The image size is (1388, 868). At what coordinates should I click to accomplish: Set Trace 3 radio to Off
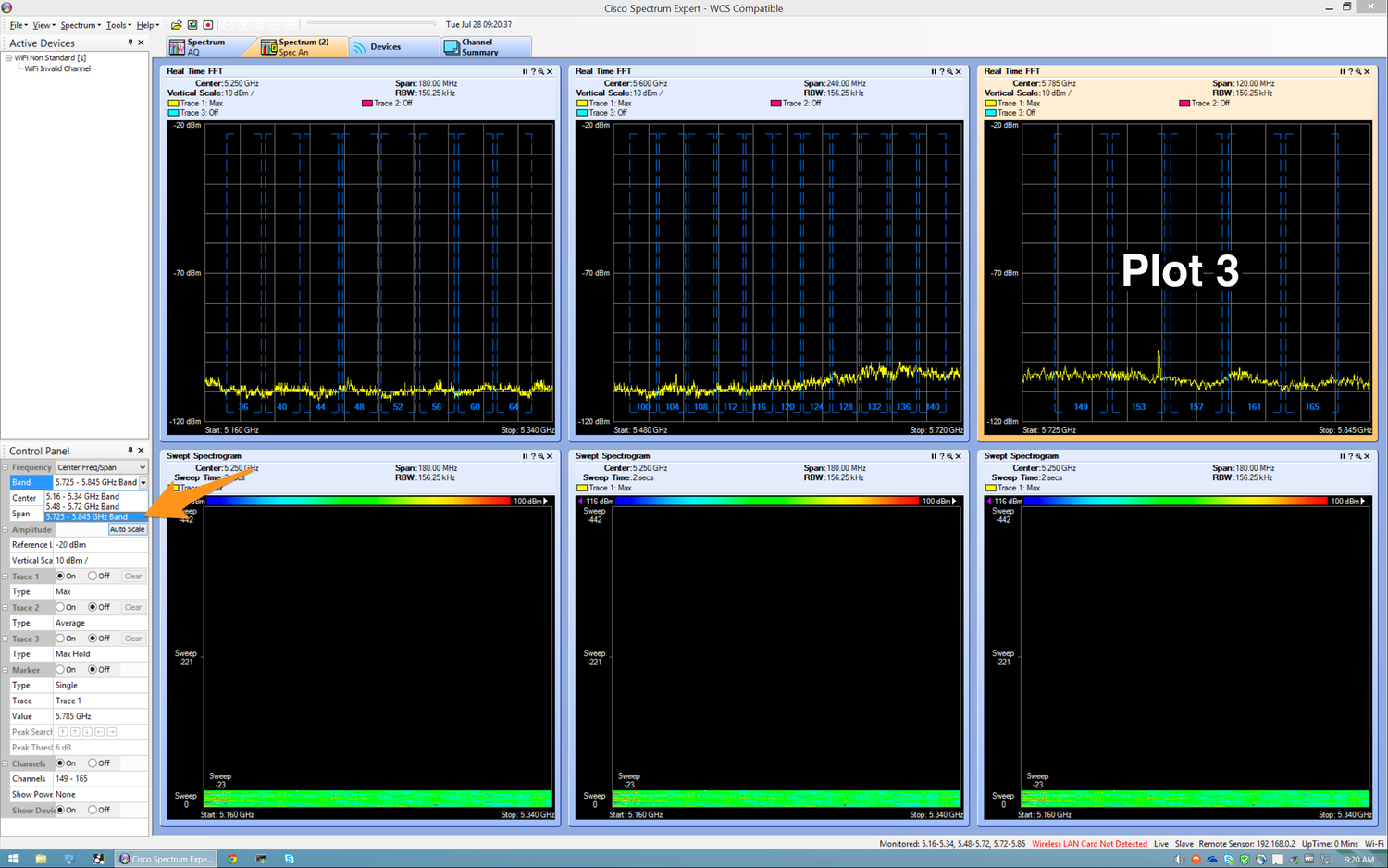pyautogui.click(x=93, y=639)
